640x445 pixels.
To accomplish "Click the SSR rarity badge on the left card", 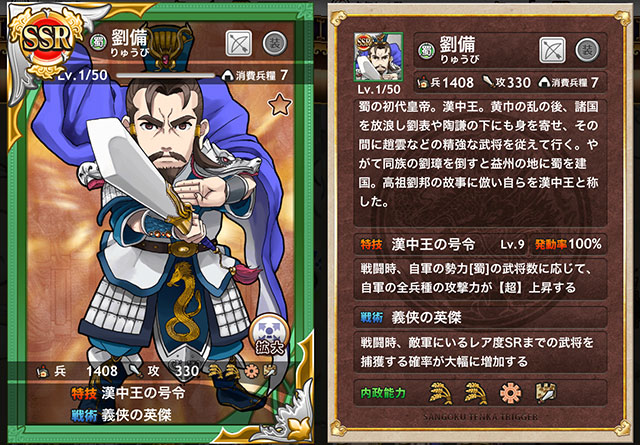I will pos(47,41).
